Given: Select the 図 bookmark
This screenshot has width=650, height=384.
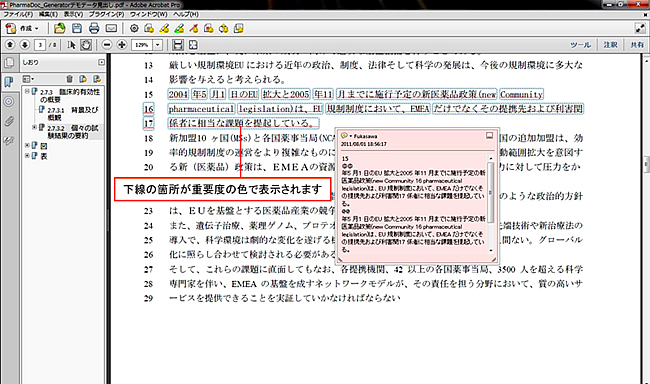Looking at the screenshot, I should pos(44,146).
